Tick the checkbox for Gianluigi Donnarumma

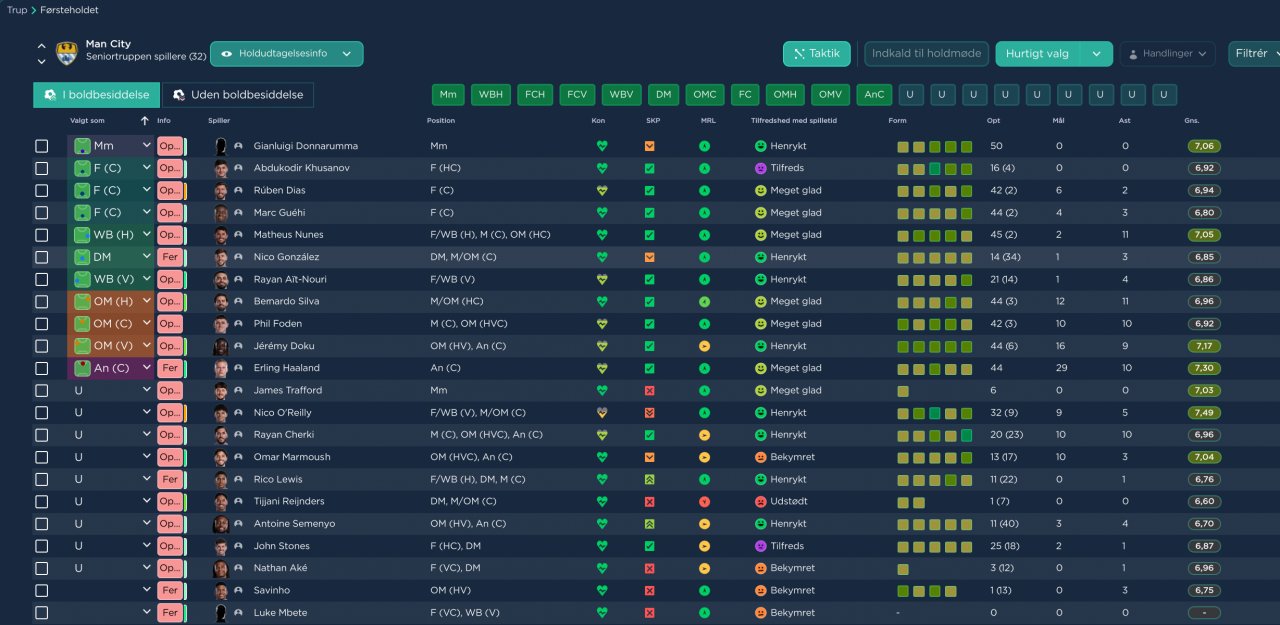[x=41, y=146]
